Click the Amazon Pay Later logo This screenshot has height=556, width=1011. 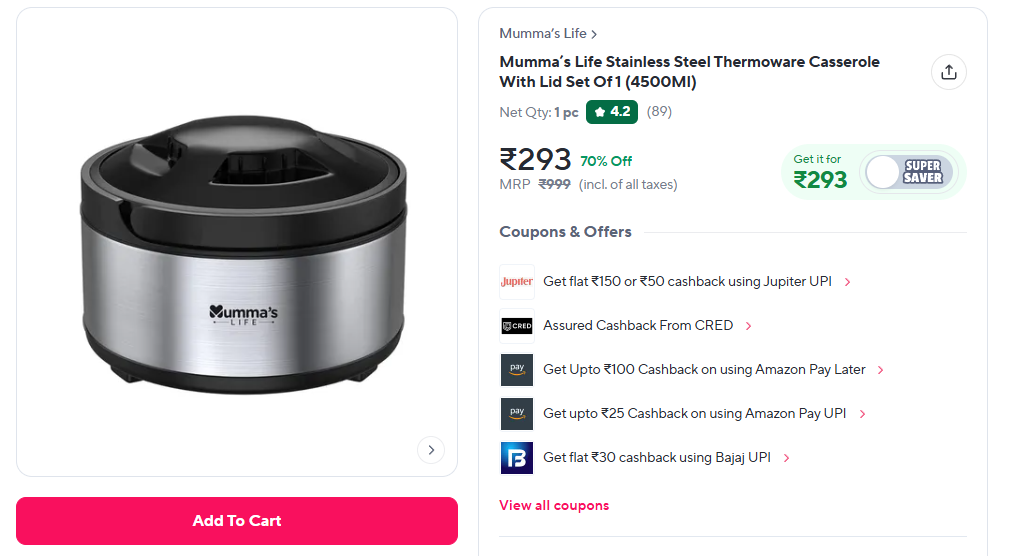click(517, 370)
